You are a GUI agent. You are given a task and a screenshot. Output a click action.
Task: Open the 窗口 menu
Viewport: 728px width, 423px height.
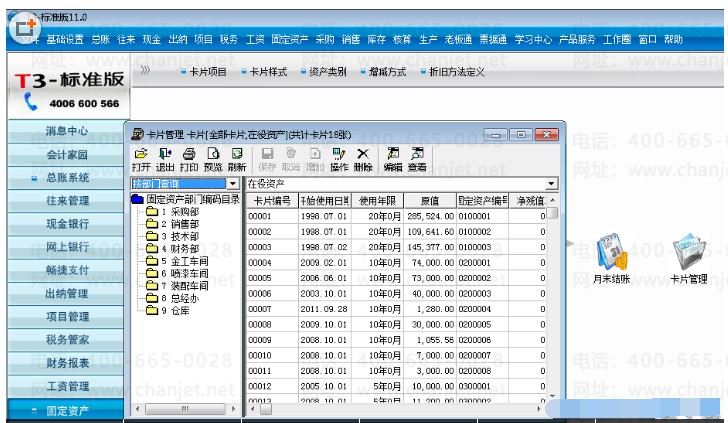click(x=648, y=39)
